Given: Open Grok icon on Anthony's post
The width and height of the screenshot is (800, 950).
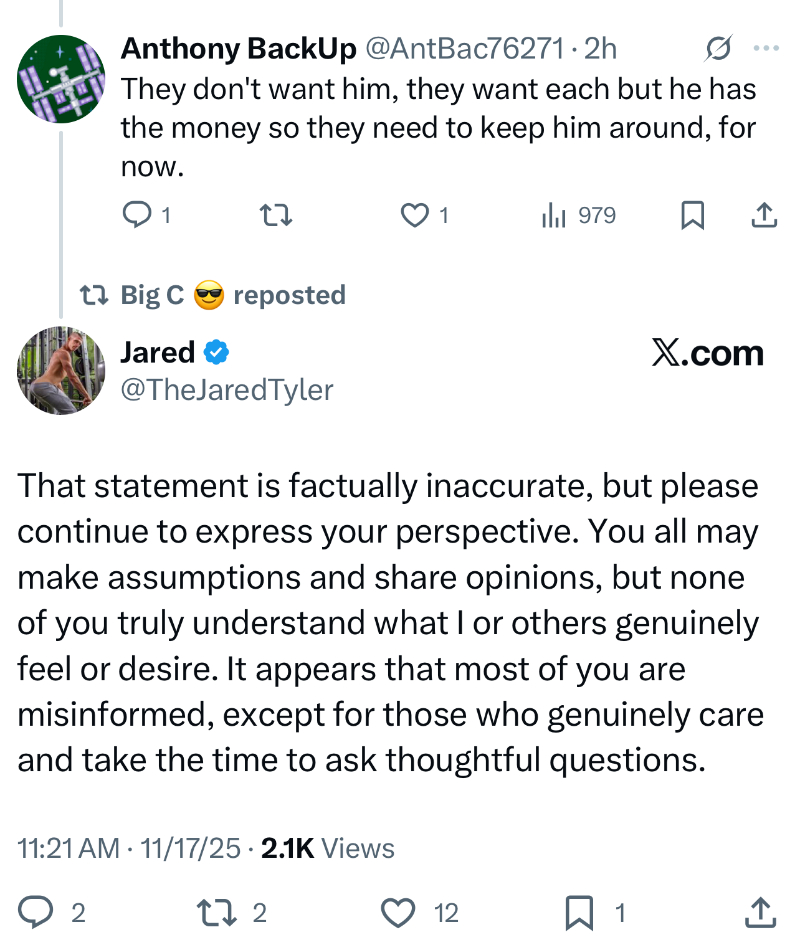Looking at the screenshot, I should click(717, 48).
